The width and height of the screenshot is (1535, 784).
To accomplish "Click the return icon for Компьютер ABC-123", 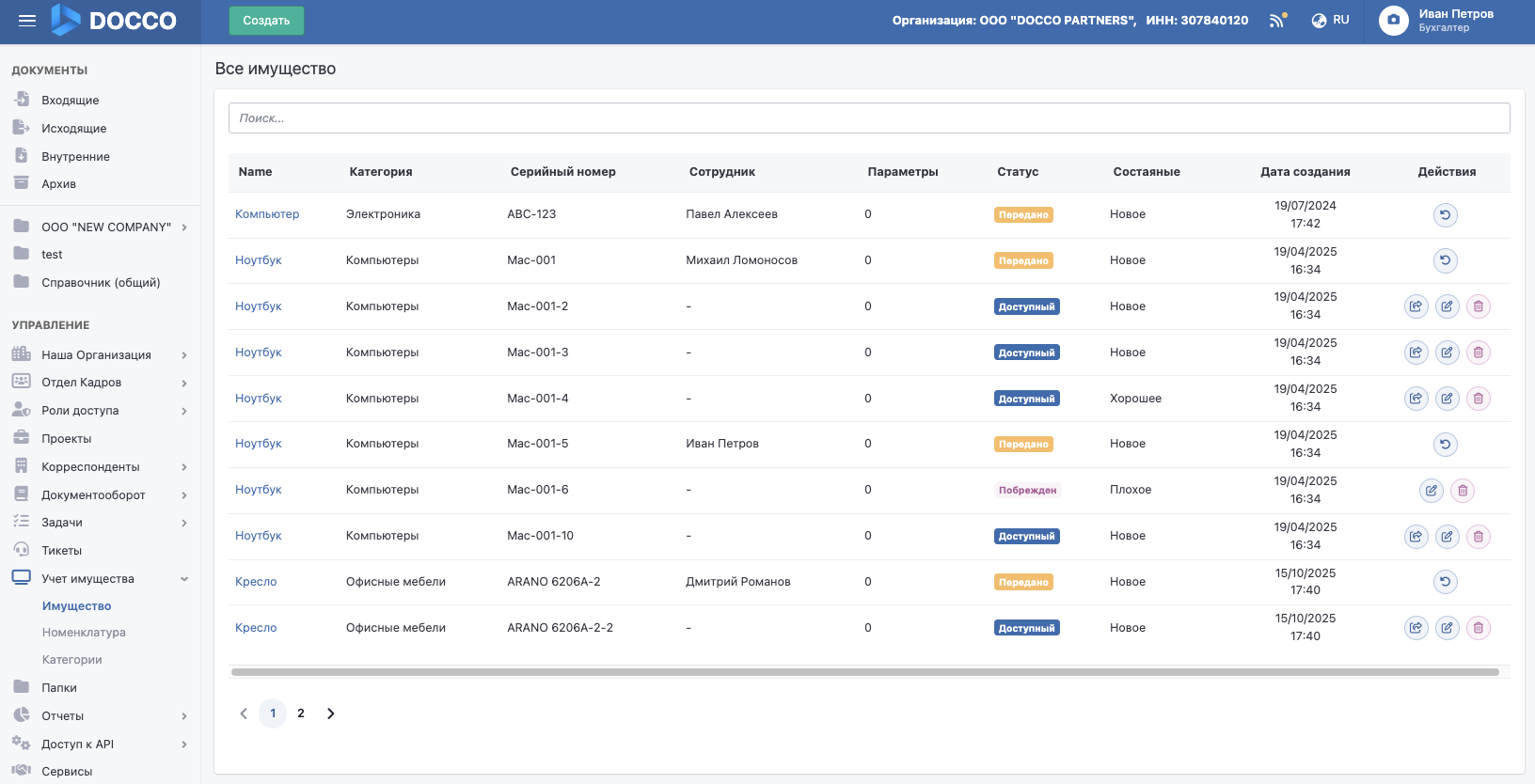I will [x=1445, y=215].
